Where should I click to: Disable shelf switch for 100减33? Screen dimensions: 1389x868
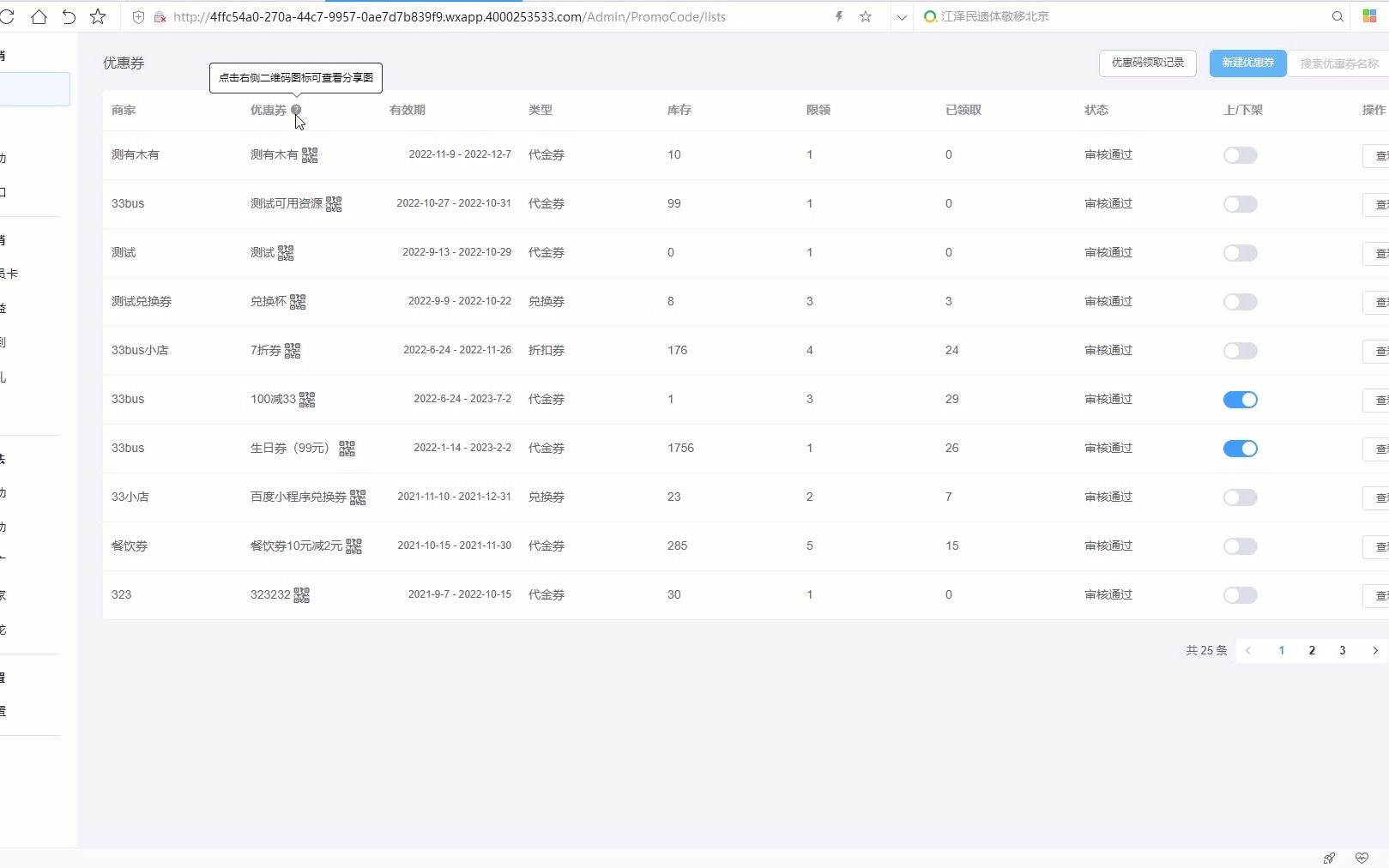(1240, 400)
